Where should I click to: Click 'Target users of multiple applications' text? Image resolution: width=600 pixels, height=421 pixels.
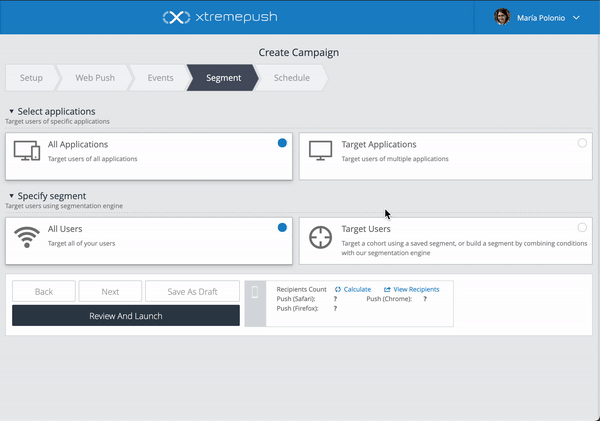pos(395,159)
